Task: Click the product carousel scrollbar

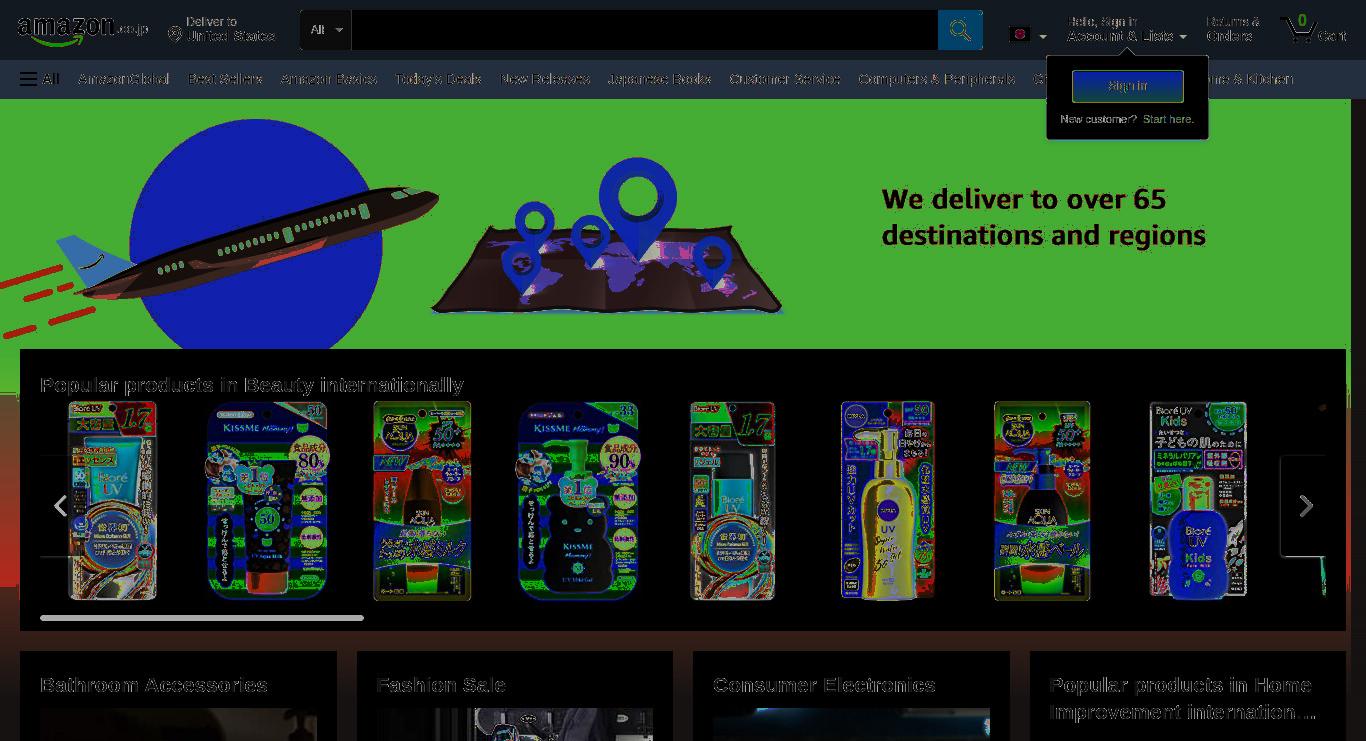Action: (202, 618)
